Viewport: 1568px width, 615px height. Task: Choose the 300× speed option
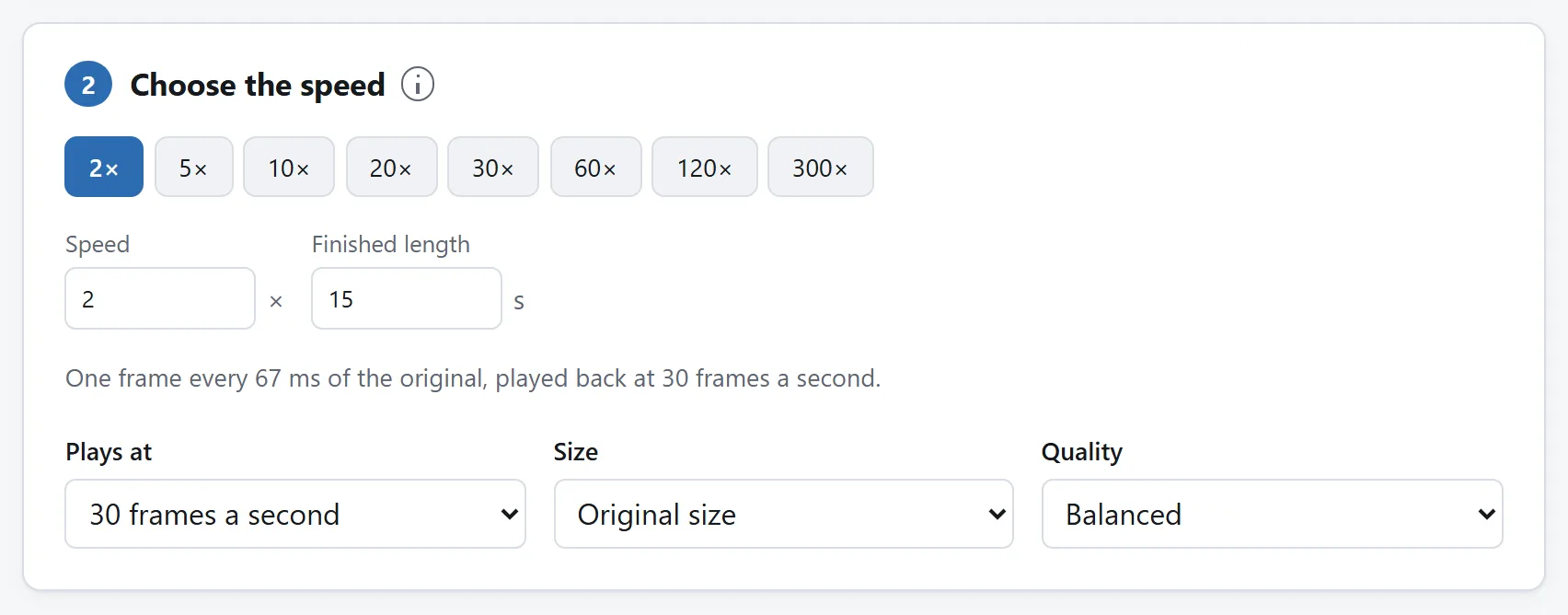coord(821,167)
